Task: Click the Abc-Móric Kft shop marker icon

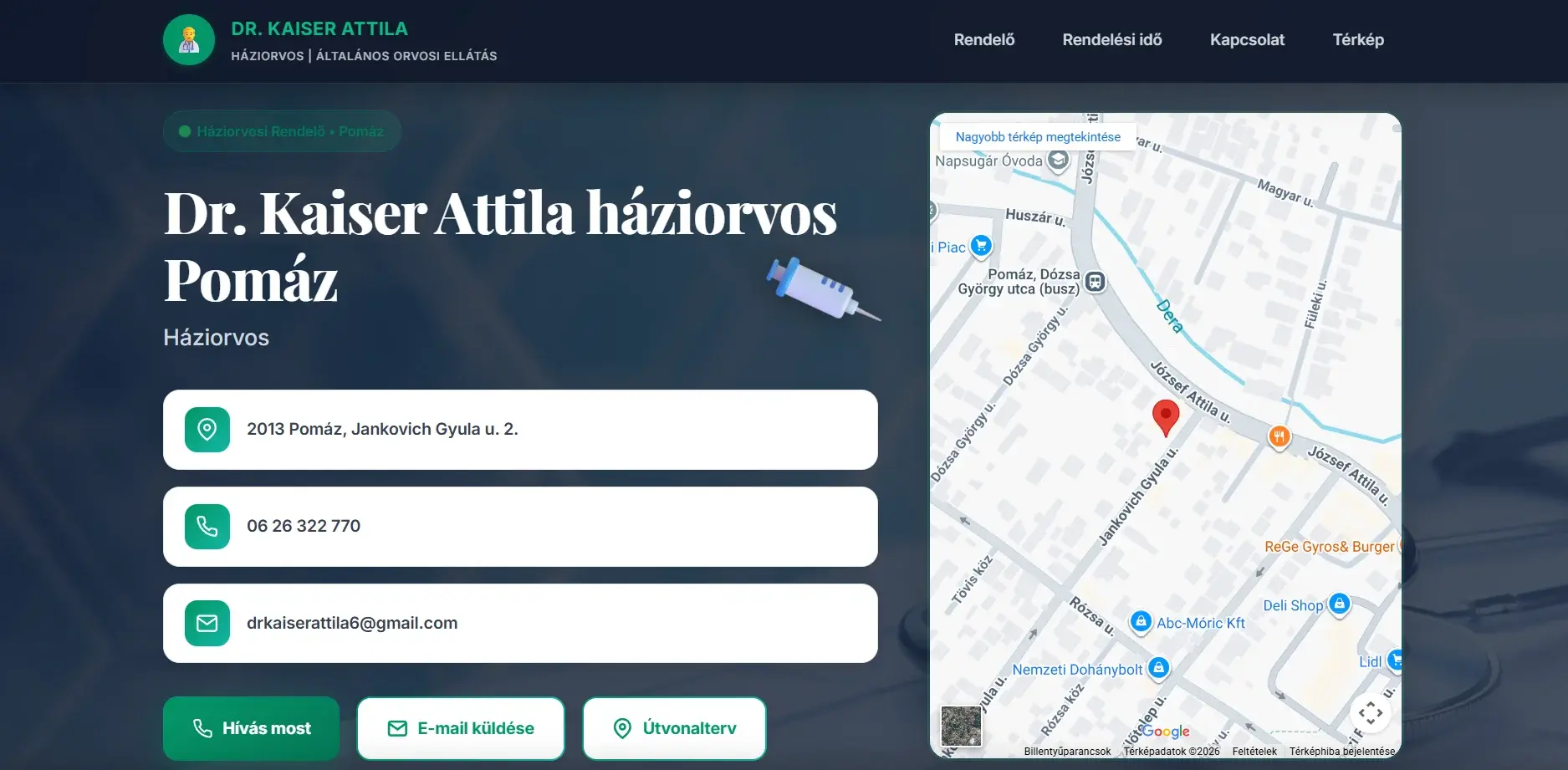Action: 1141,620
